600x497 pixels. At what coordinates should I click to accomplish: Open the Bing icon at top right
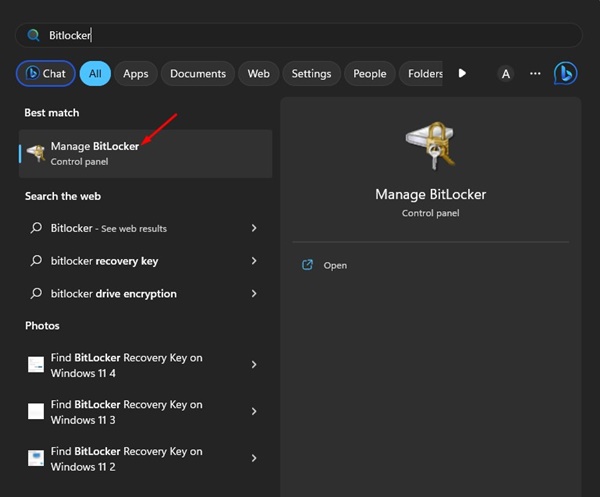(x=566, y=73)
